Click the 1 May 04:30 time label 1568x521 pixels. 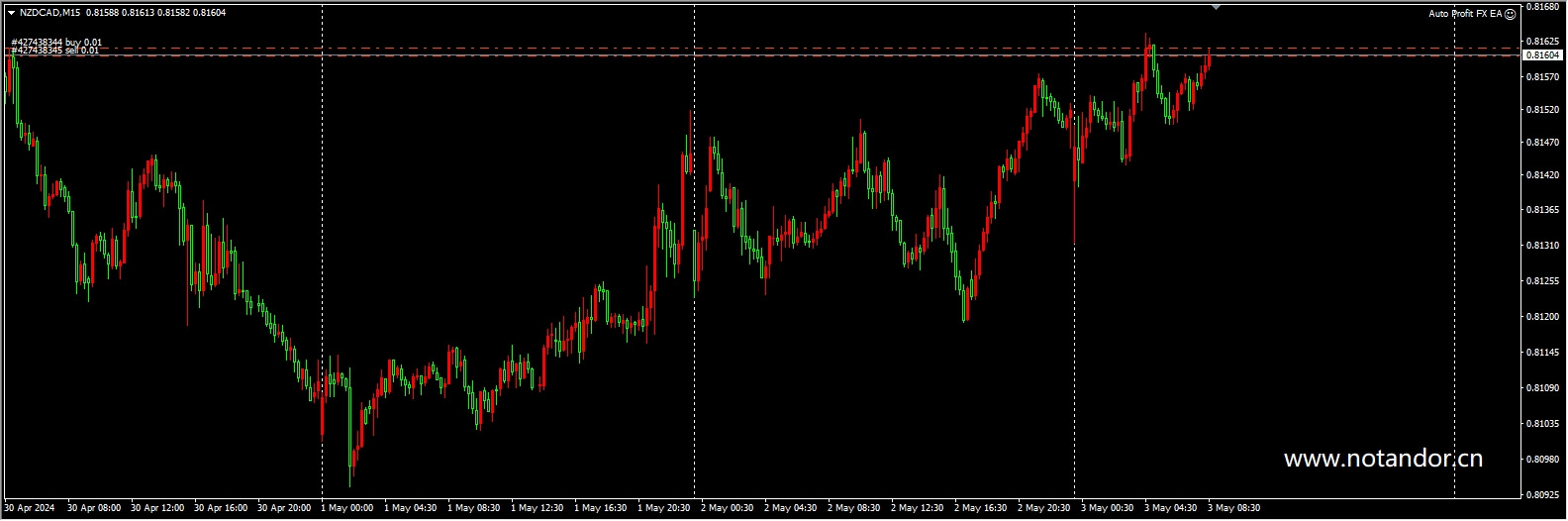point(411,508)
